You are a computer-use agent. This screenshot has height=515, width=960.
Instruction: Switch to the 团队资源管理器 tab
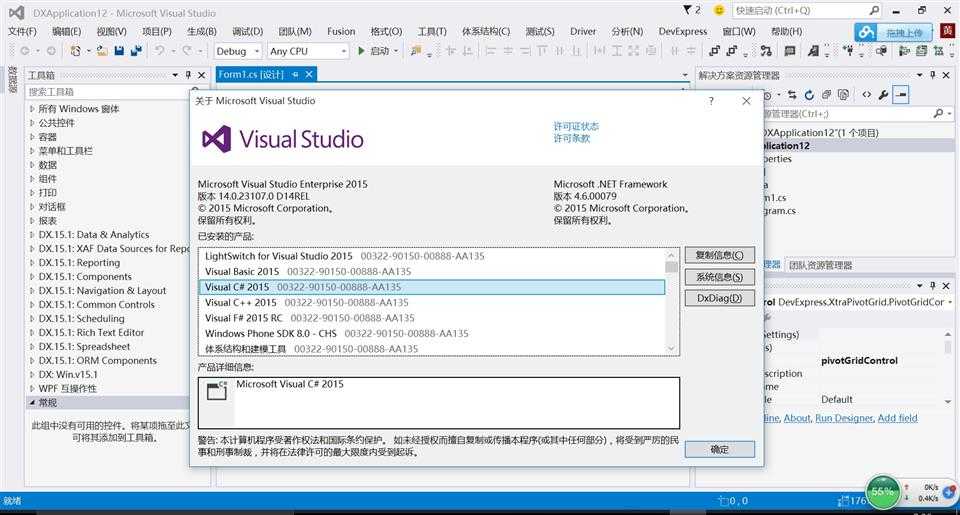[820, 265]
